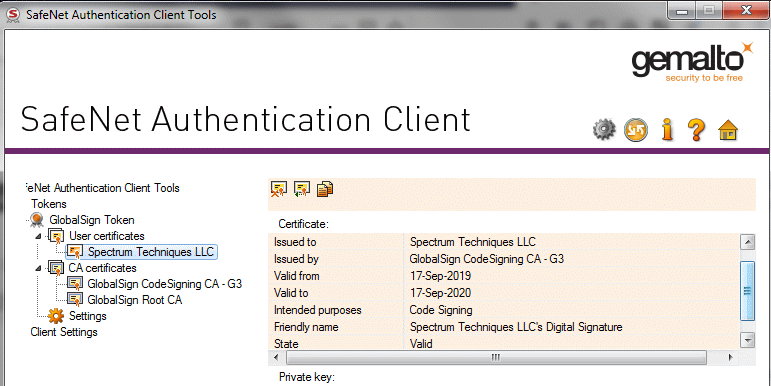771x386 pixels.
Task: Click horizontal scrollbar right arrow
Action: (731, 357)
